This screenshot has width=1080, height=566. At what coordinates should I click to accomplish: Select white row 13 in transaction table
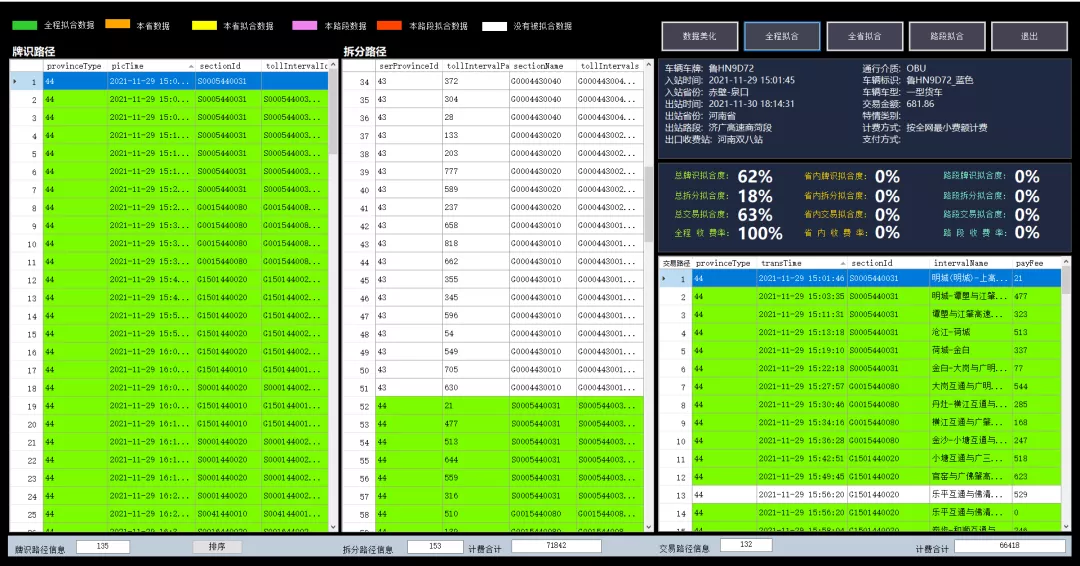[860, 495]
